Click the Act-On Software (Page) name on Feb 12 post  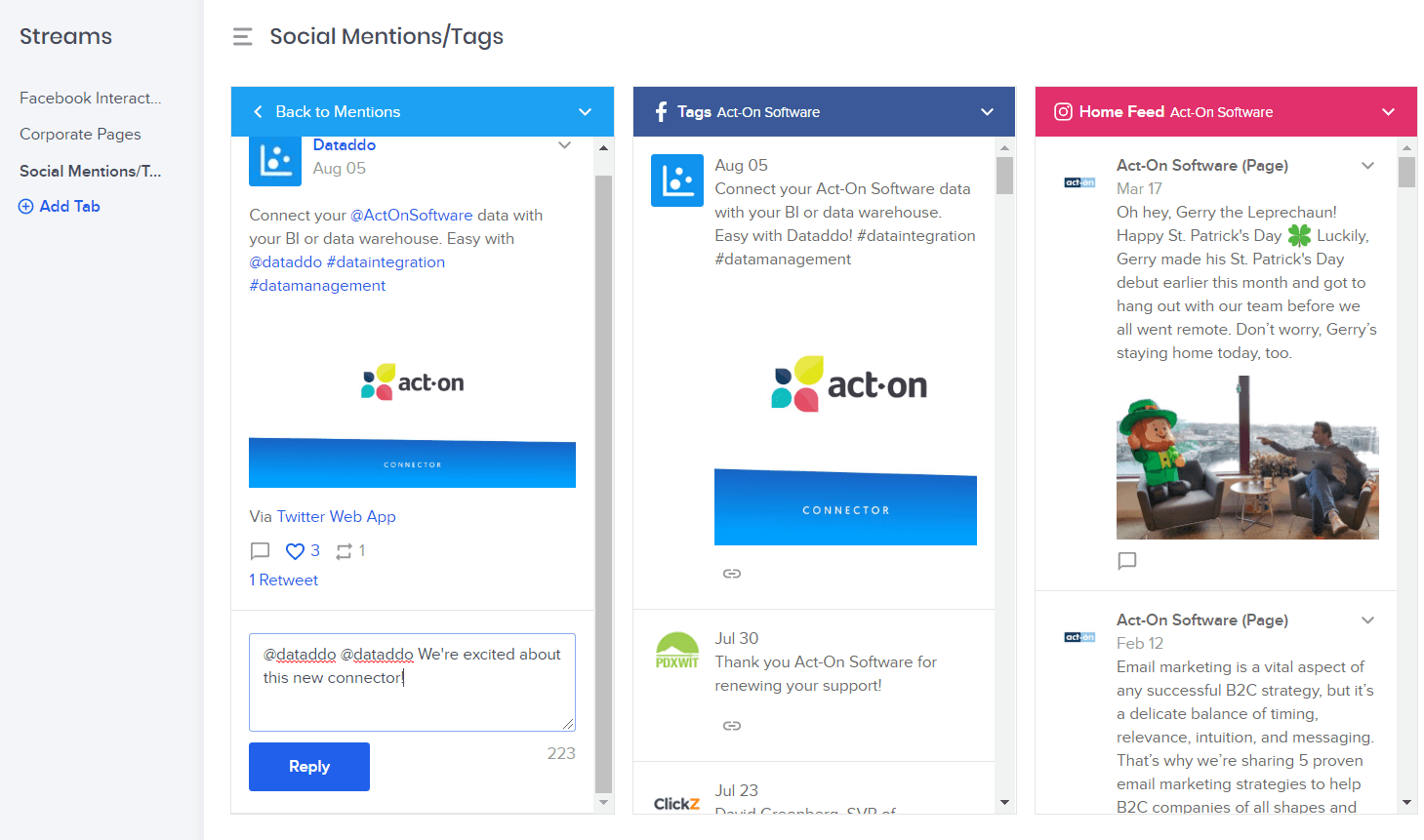tap(1202, 620)
